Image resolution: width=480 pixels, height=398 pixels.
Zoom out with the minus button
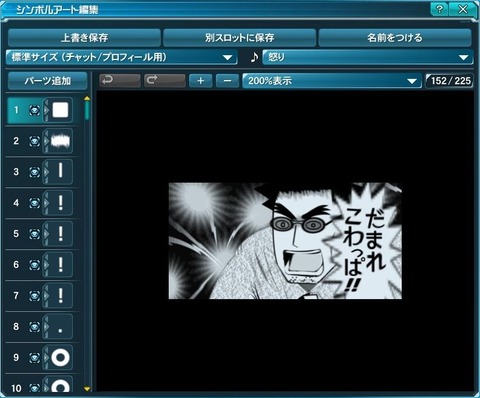[227, 81]
